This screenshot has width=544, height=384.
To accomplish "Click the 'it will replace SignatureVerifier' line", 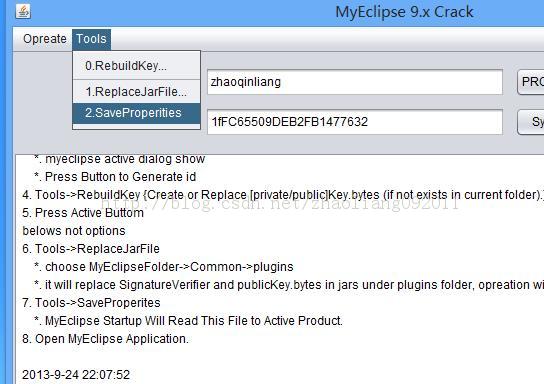I will point(289,285).
